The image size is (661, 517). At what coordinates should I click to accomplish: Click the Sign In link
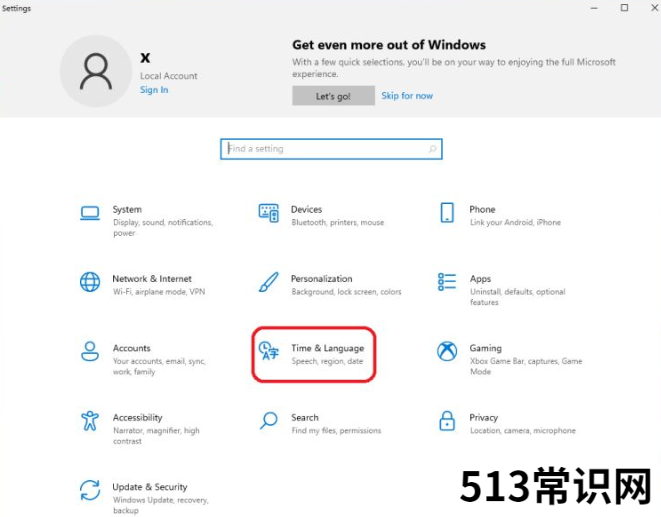(x=154, y=90)
